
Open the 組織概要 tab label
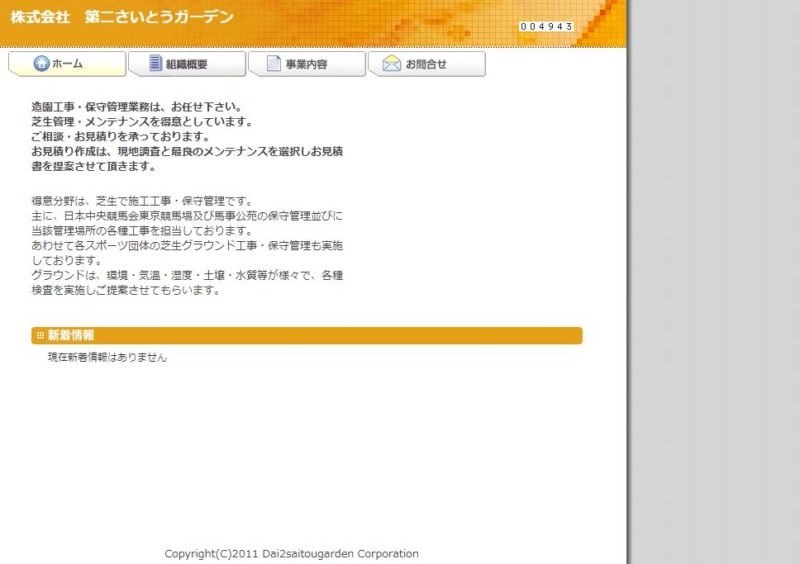coord(187,64)
